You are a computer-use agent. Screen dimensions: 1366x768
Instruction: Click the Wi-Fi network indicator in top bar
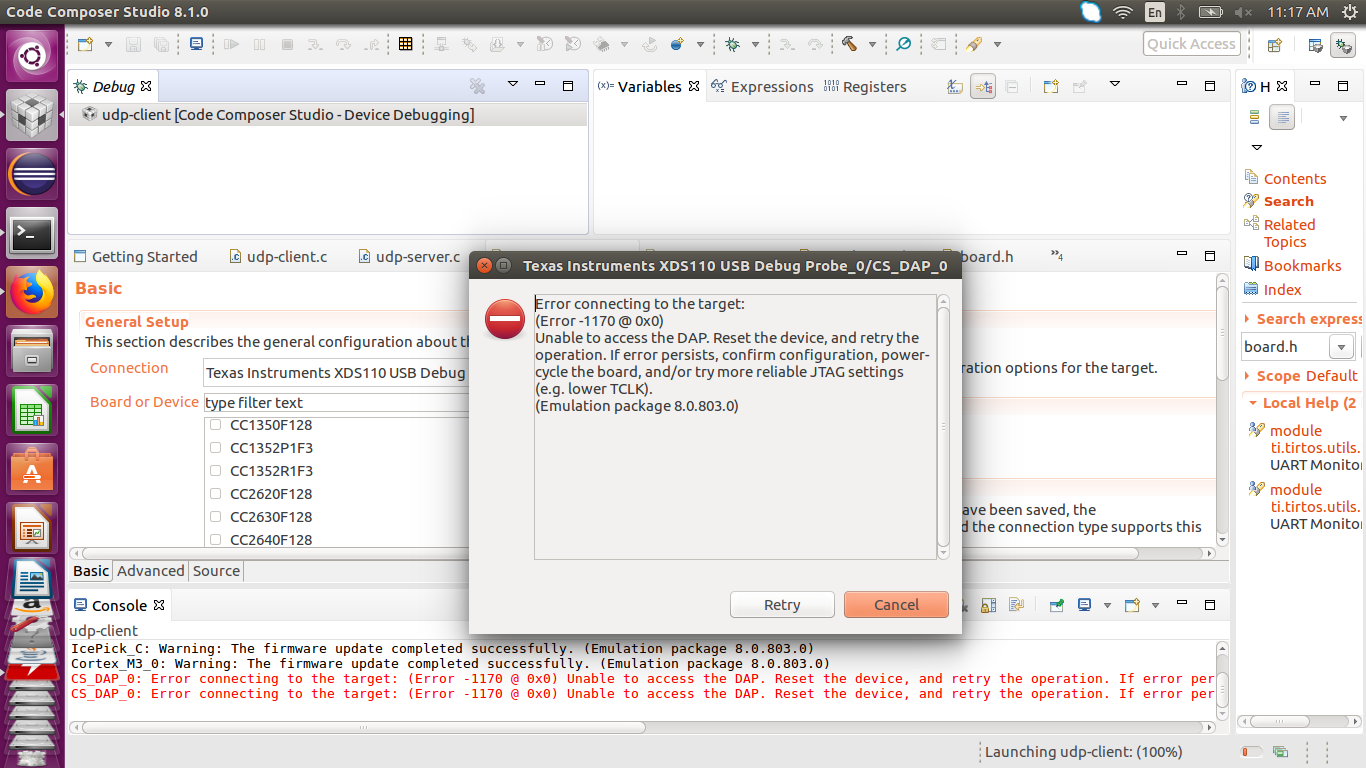(1123, 12)
